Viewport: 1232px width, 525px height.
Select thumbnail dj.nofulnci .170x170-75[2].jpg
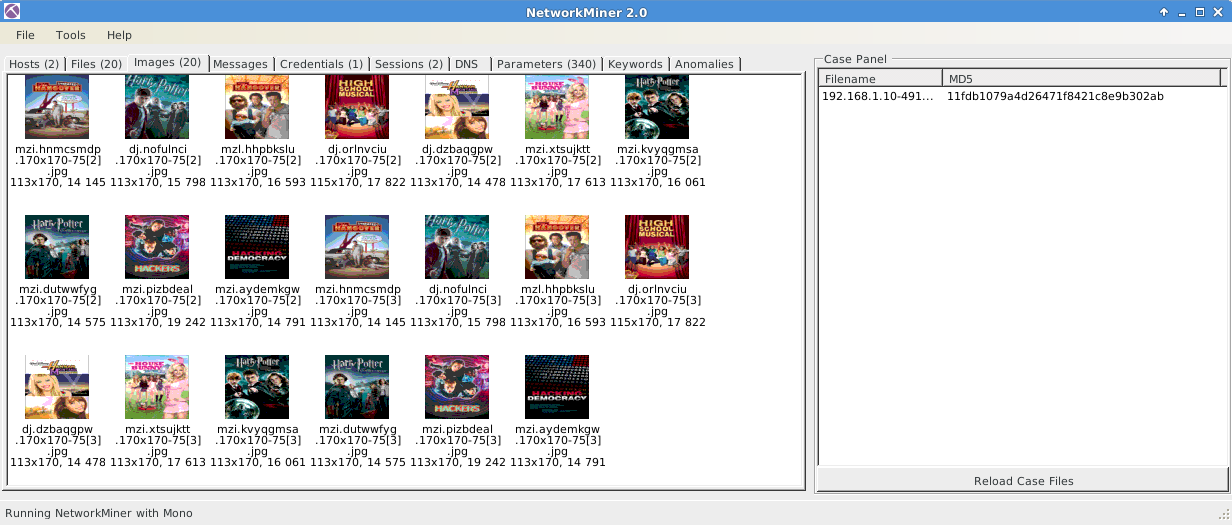coord(157,107)
